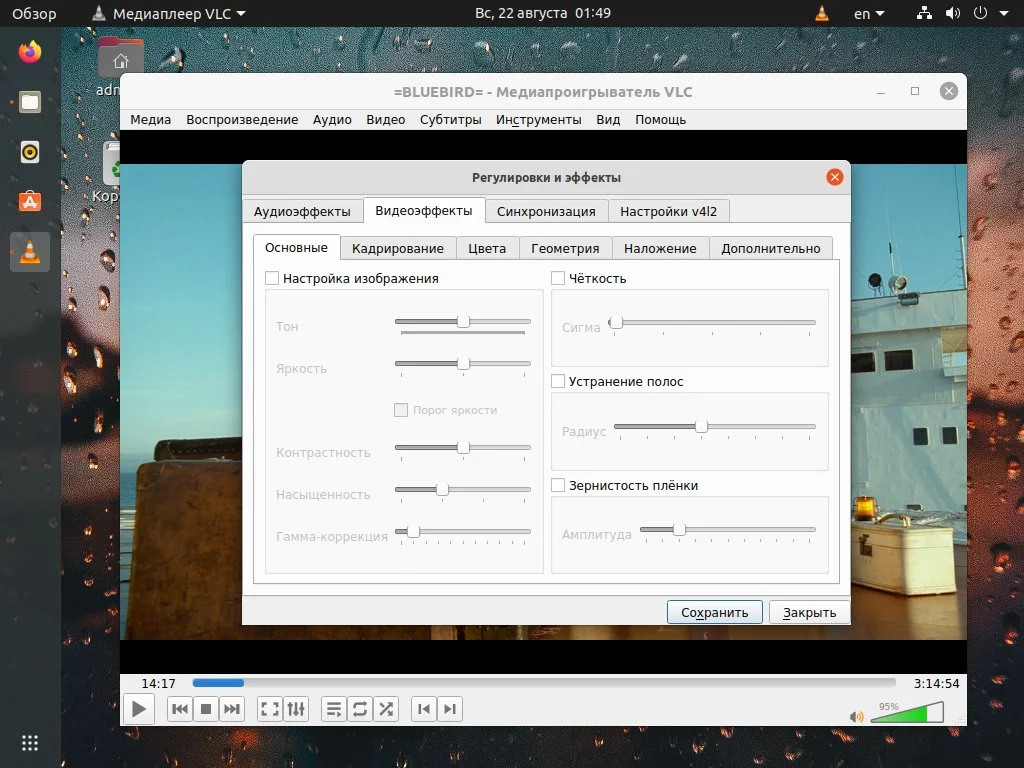Launch VLC from the Ubuntu dock
The width and height of the screenshot is (1024, 768).
(x=28, y=252)
